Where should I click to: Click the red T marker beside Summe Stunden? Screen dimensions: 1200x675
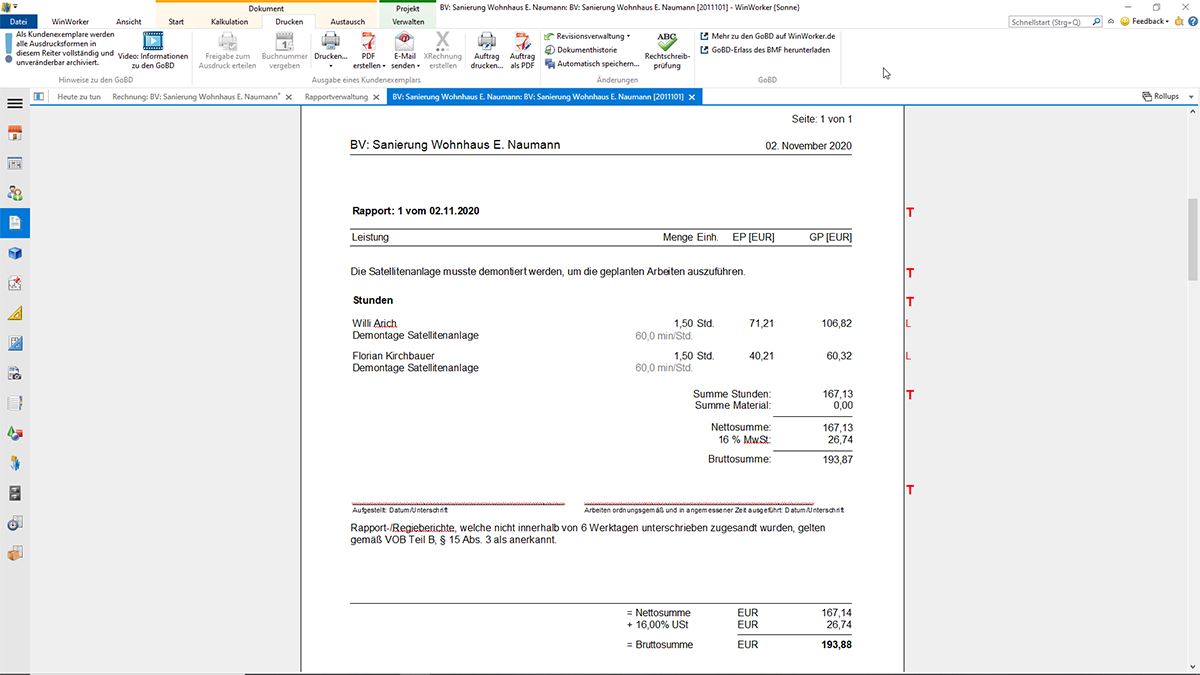910,395
